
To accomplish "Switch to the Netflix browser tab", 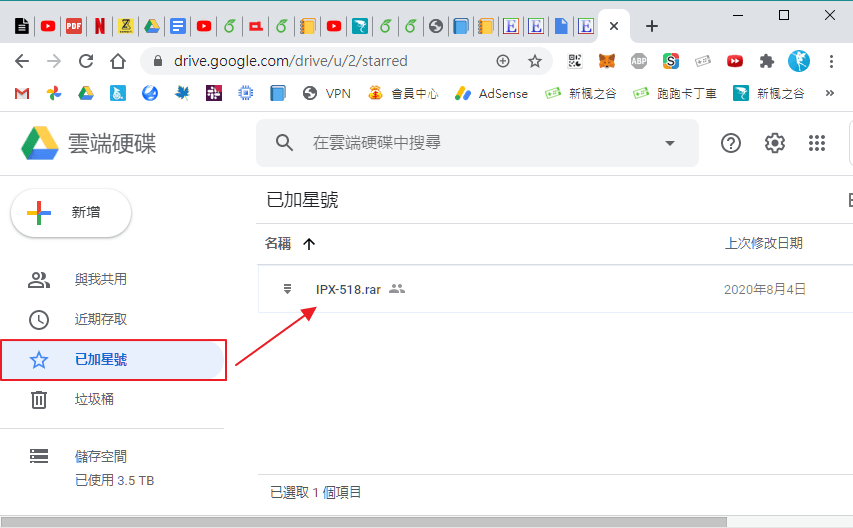I will click(x=100, y=26).
